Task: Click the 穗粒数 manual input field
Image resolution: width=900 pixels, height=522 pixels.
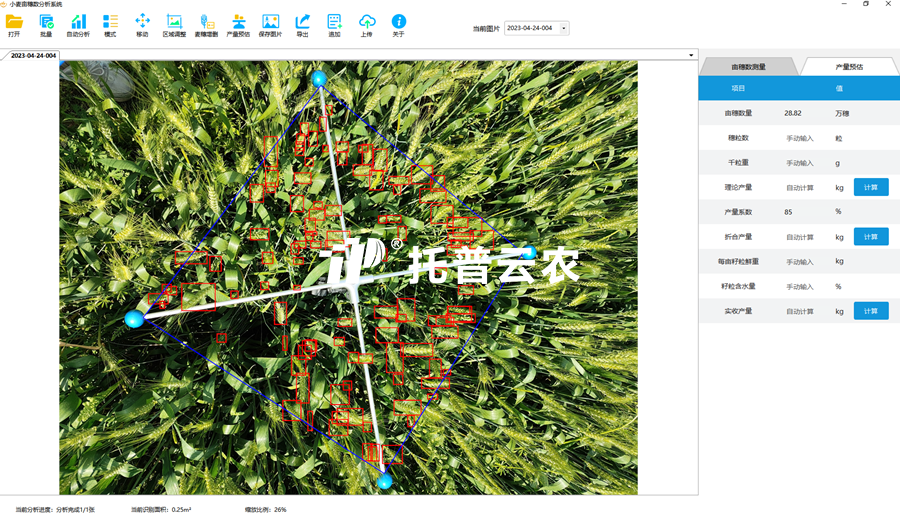Action: [799, 138]
